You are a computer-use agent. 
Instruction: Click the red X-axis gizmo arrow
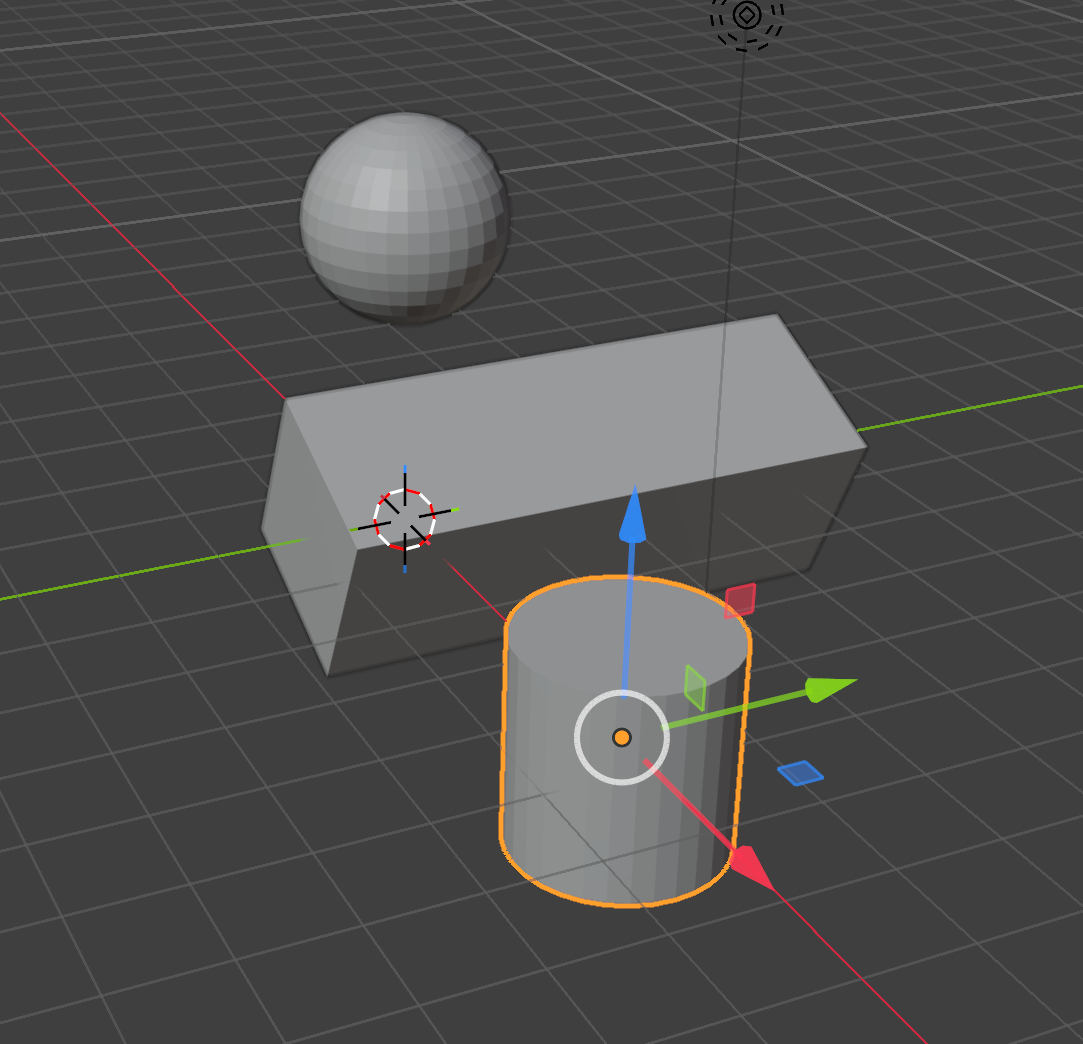751,869
